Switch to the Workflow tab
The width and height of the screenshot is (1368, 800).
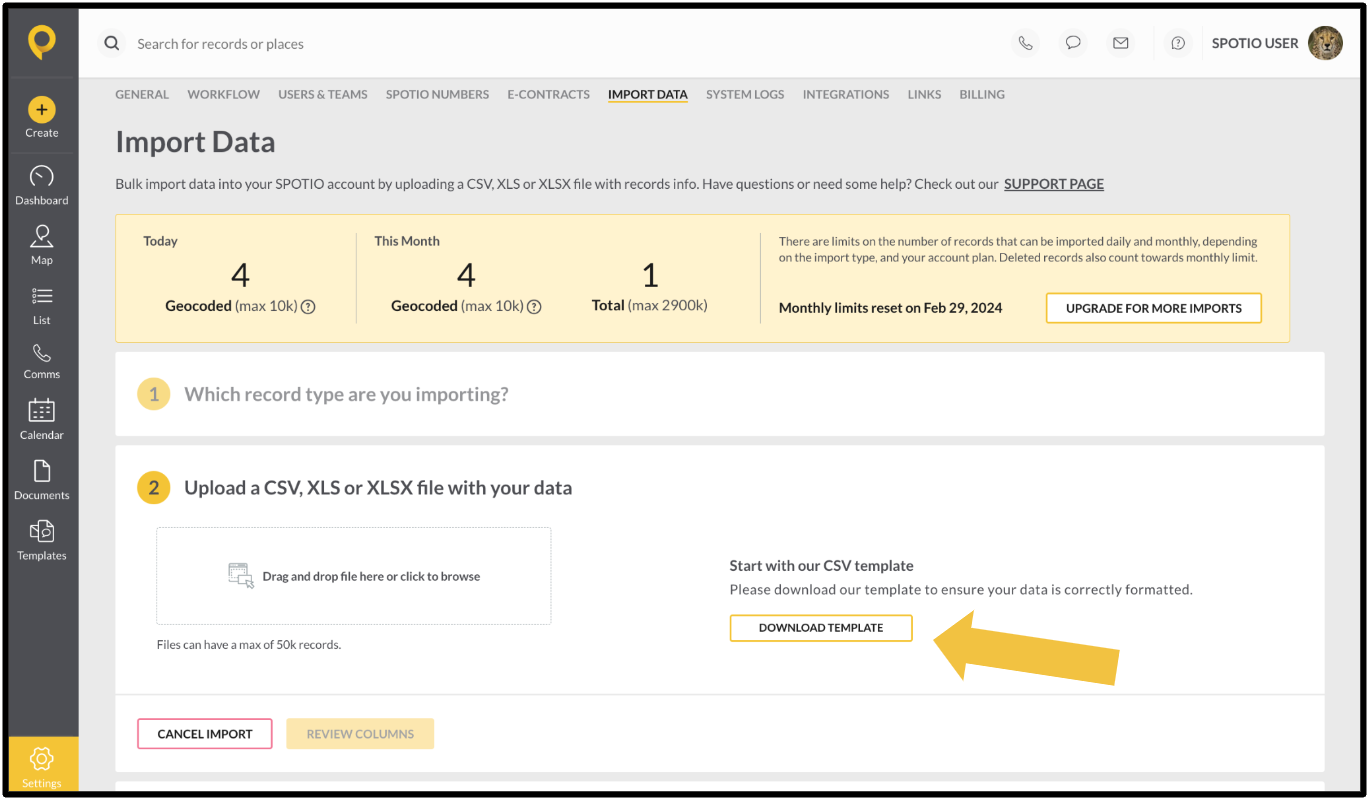tap(223, 94)
